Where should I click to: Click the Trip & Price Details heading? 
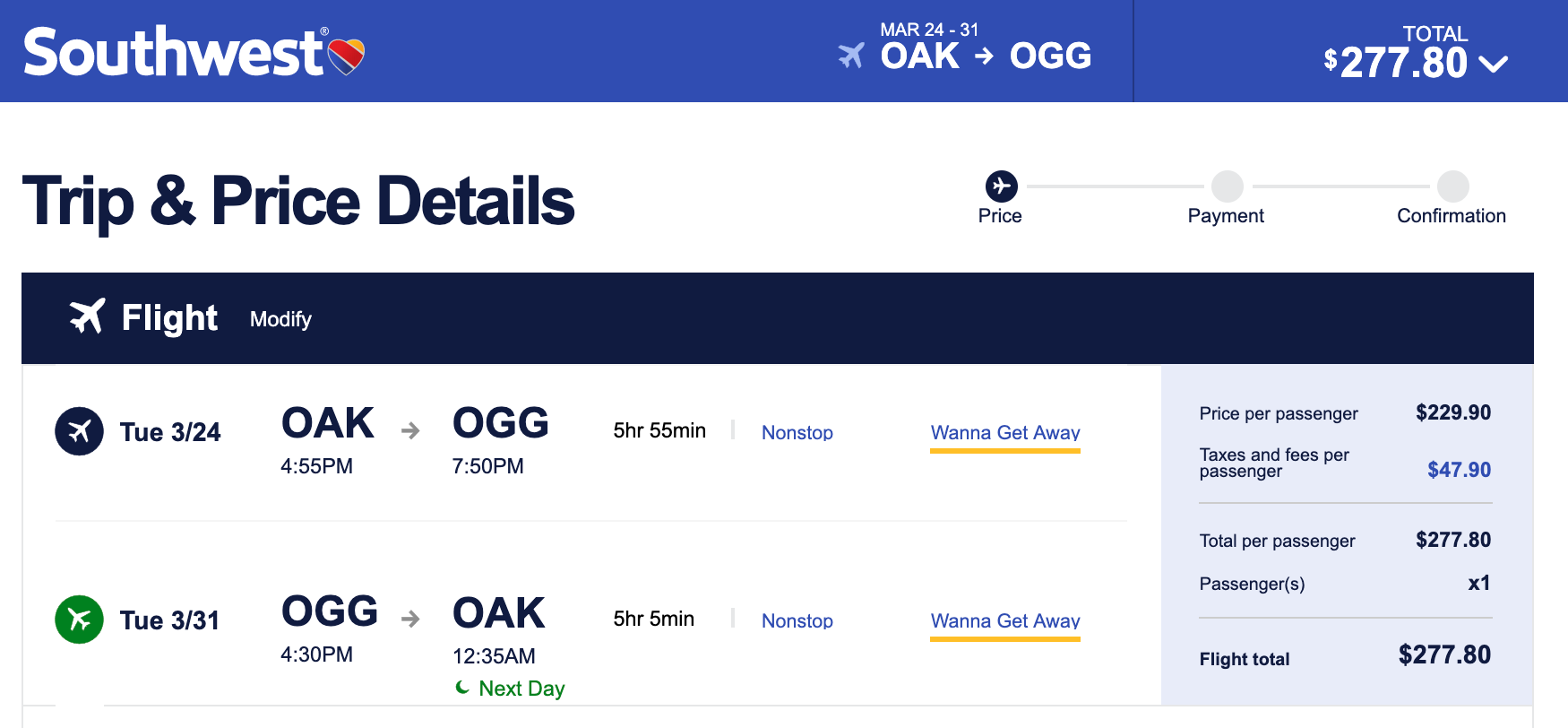(x=298, y=201)
